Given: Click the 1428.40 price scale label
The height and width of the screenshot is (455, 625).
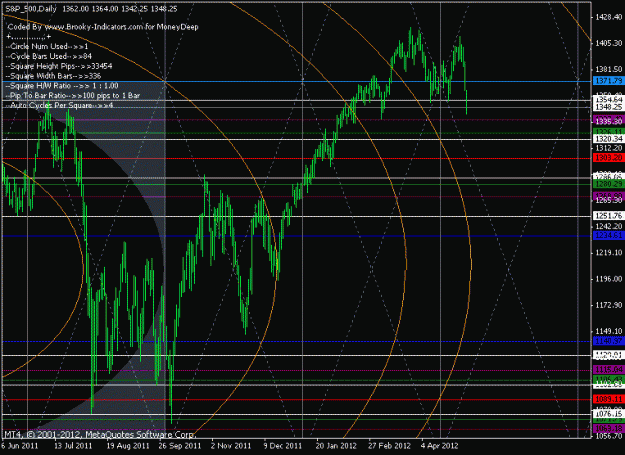Looking at the screenshot, I should 609,17.
